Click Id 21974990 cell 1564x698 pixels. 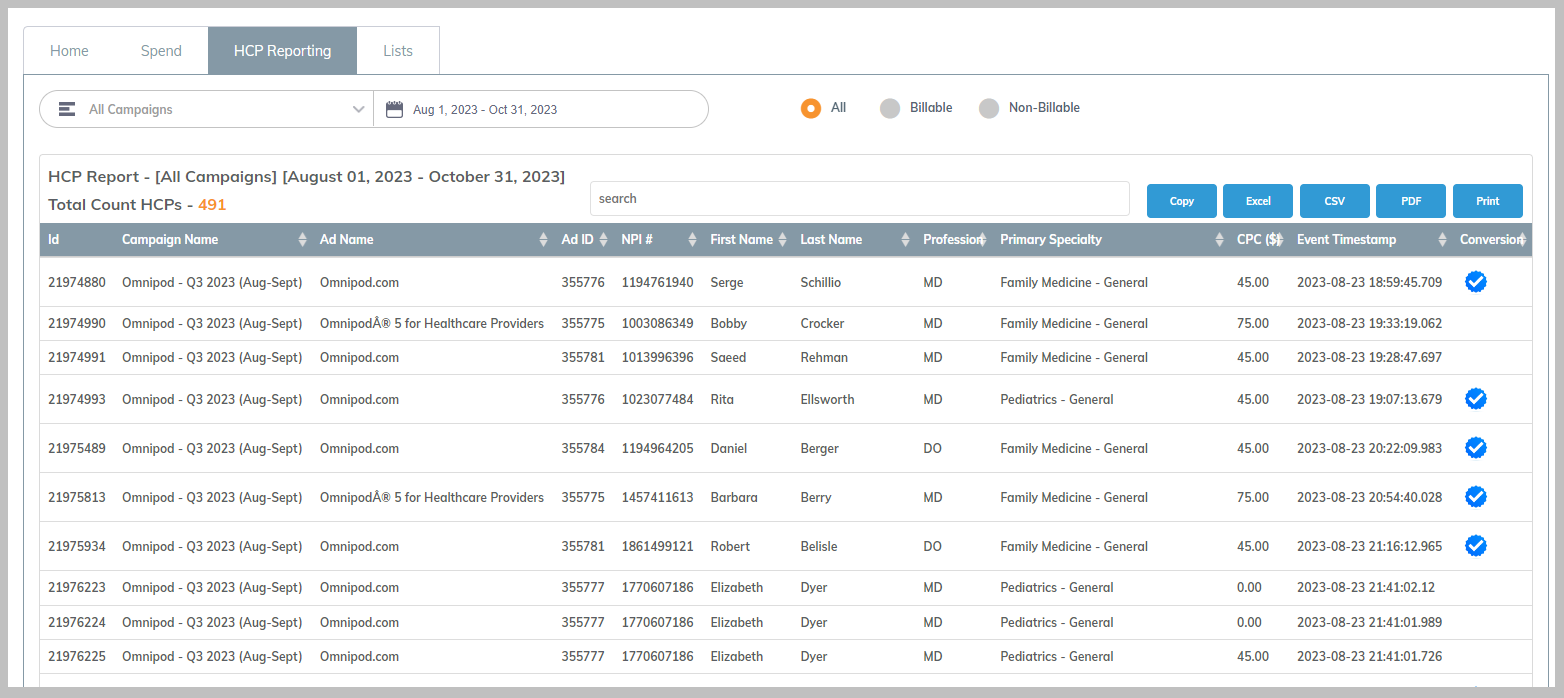coord(77,323)
